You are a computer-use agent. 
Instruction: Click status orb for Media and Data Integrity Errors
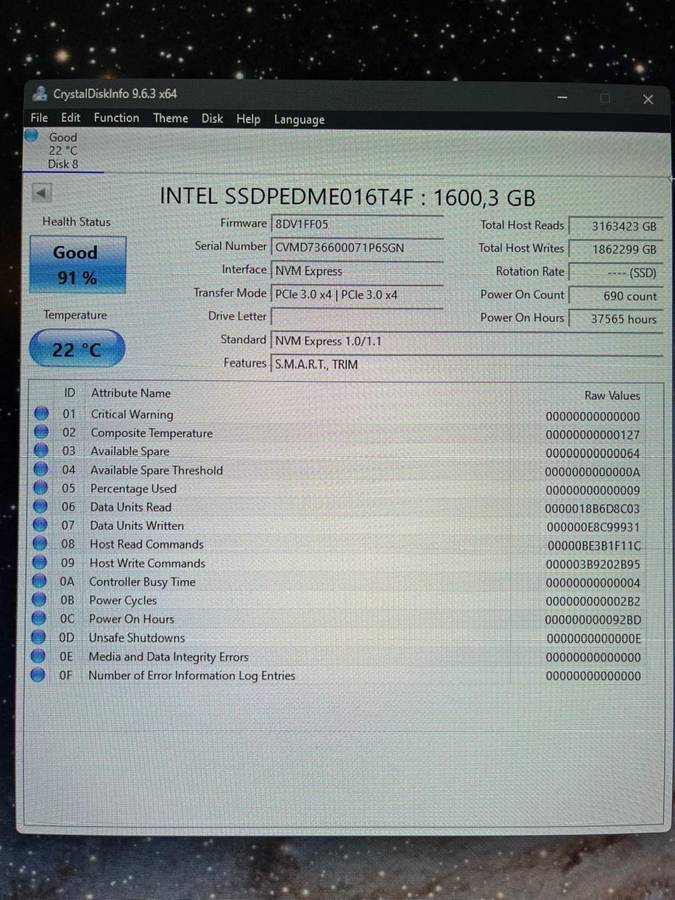pos(38,656)
